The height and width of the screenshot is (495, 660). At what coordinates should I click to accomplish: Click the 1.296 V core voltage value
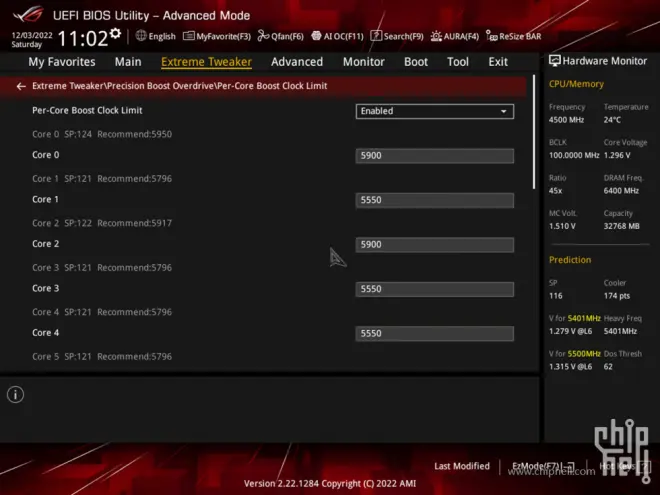pos(617,155)
